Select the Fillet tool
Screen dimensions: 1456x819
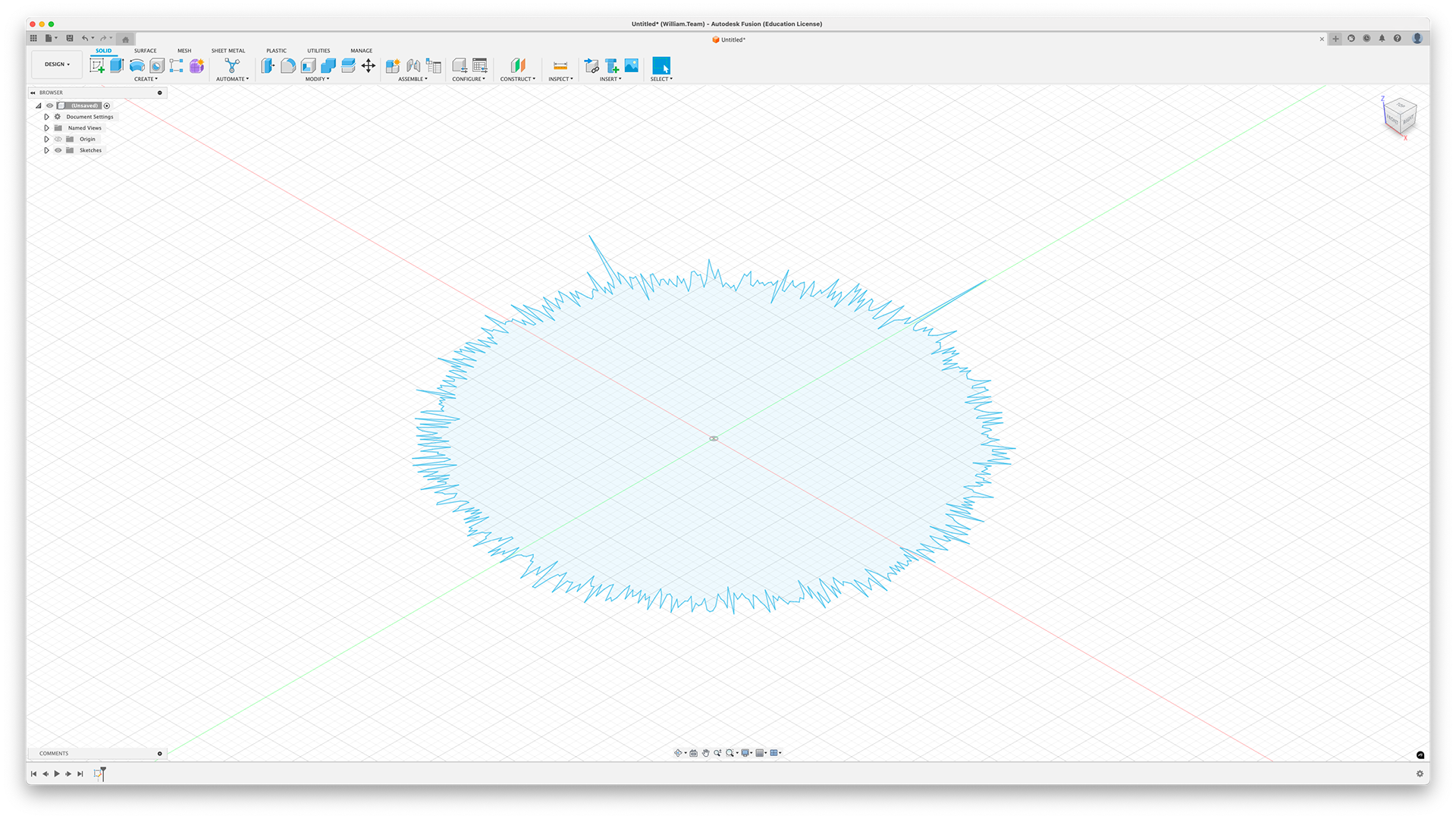coord(288,66)
